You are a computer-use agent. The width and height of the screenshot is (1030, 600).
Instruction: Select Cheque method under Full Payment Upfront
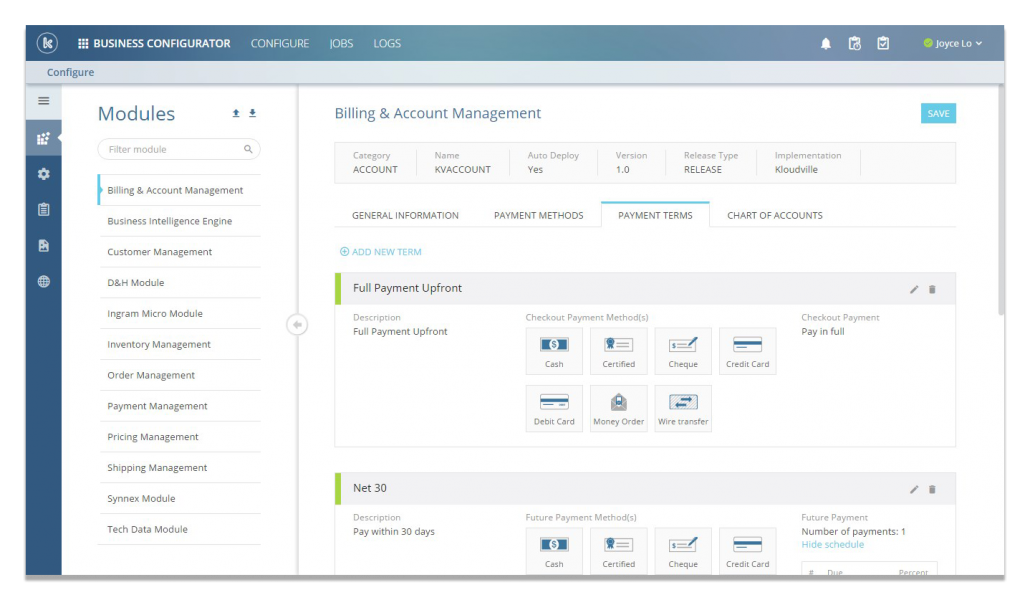[683, 351]
